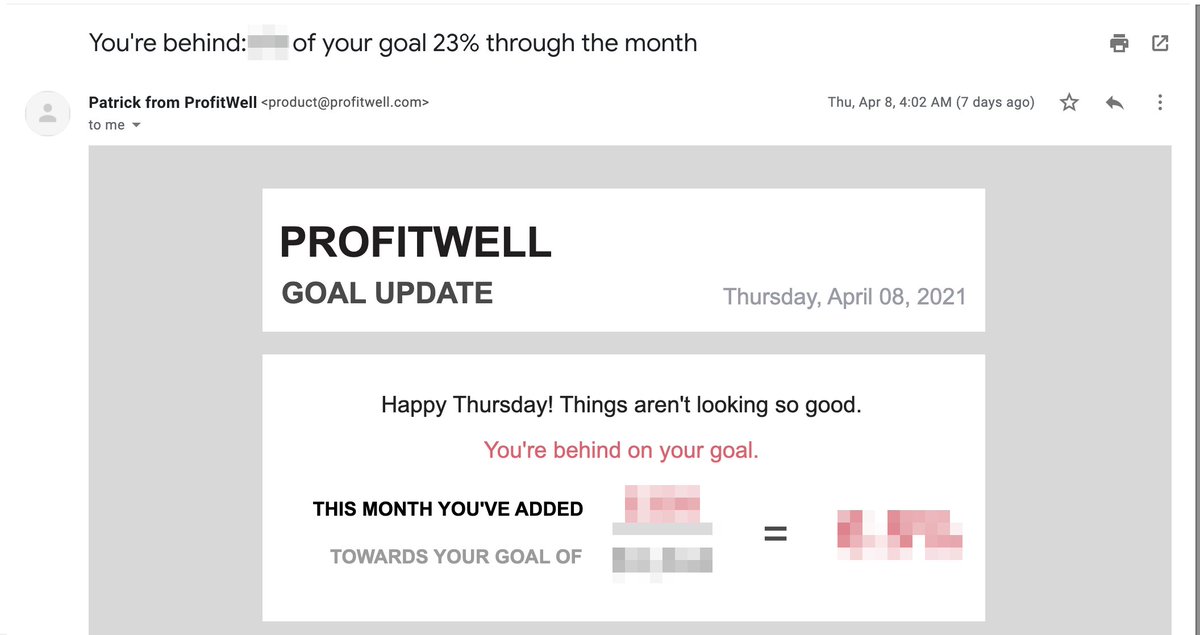Click the Thursday, April 08, 2021 date

[x=844, y=296]
